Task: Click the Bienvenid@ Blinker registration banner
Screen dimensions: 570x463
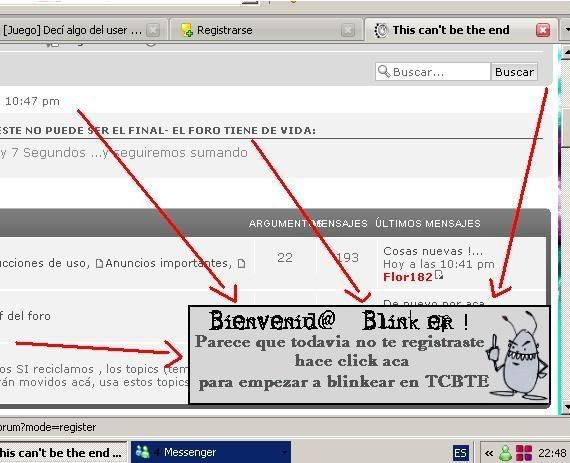Action: click(x=369, y=355)
